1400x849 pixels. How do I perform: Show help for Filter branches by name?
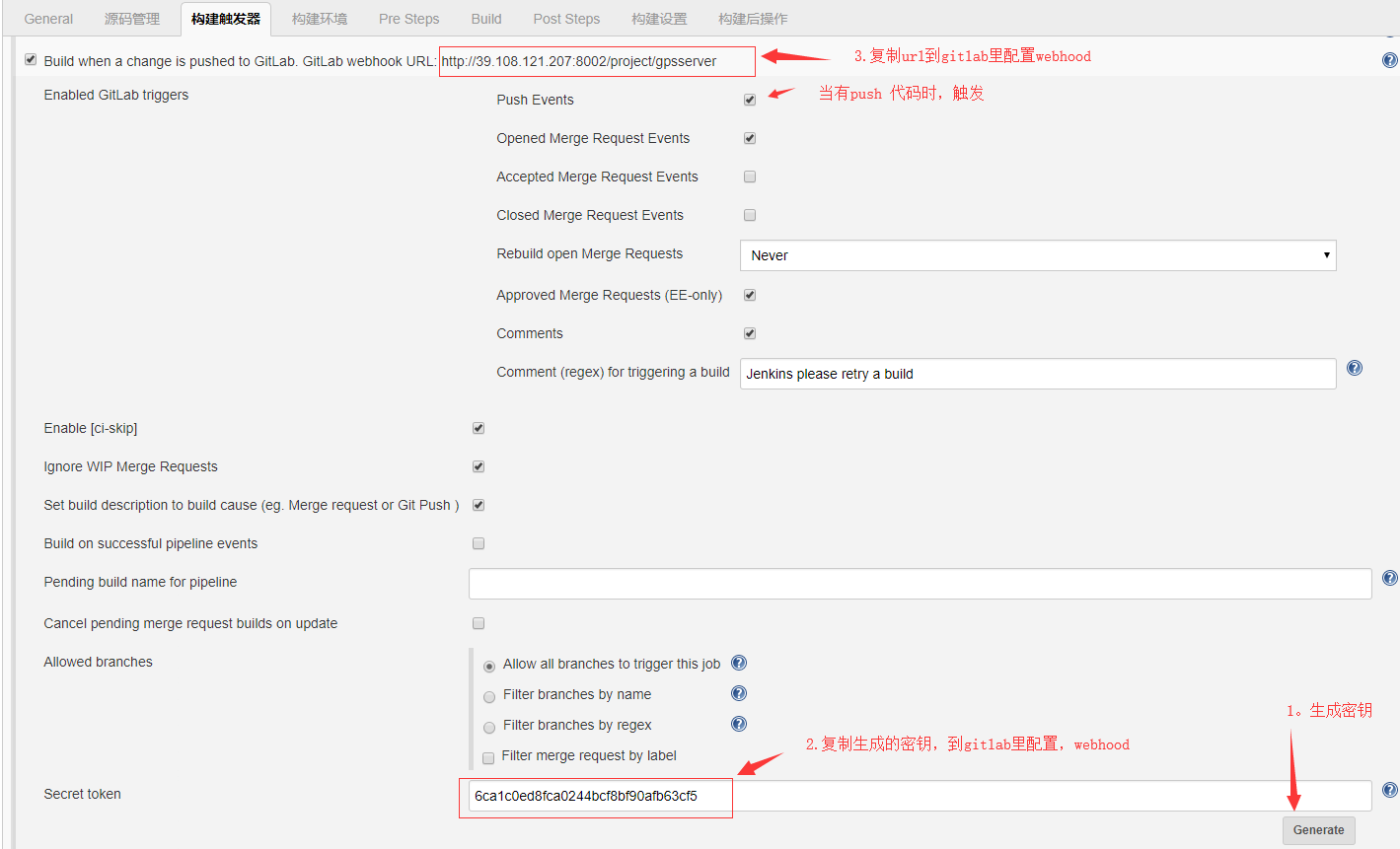click(x=739, y=693)
